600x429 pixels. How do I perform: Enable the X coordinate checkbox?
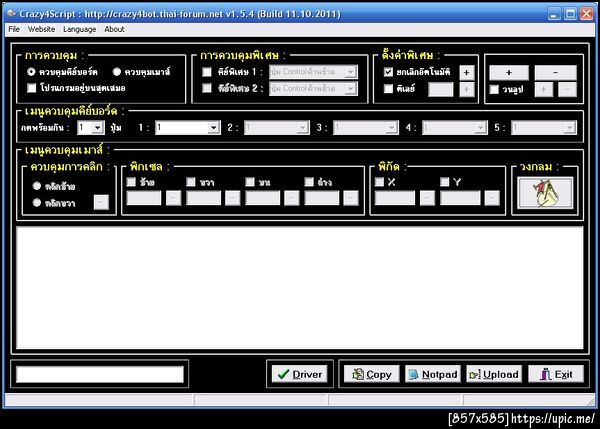(380, 182)
